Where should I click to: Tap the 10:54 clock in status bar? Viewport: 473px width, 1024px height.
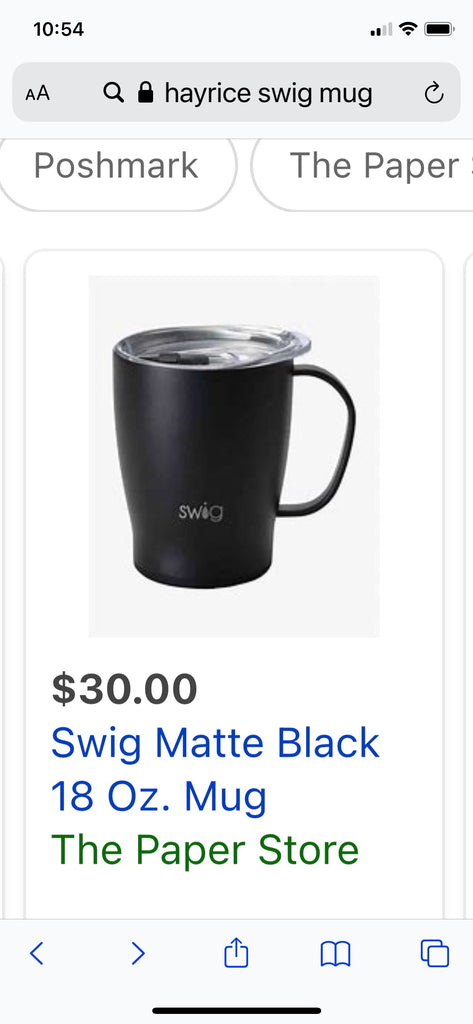[58, 29]
